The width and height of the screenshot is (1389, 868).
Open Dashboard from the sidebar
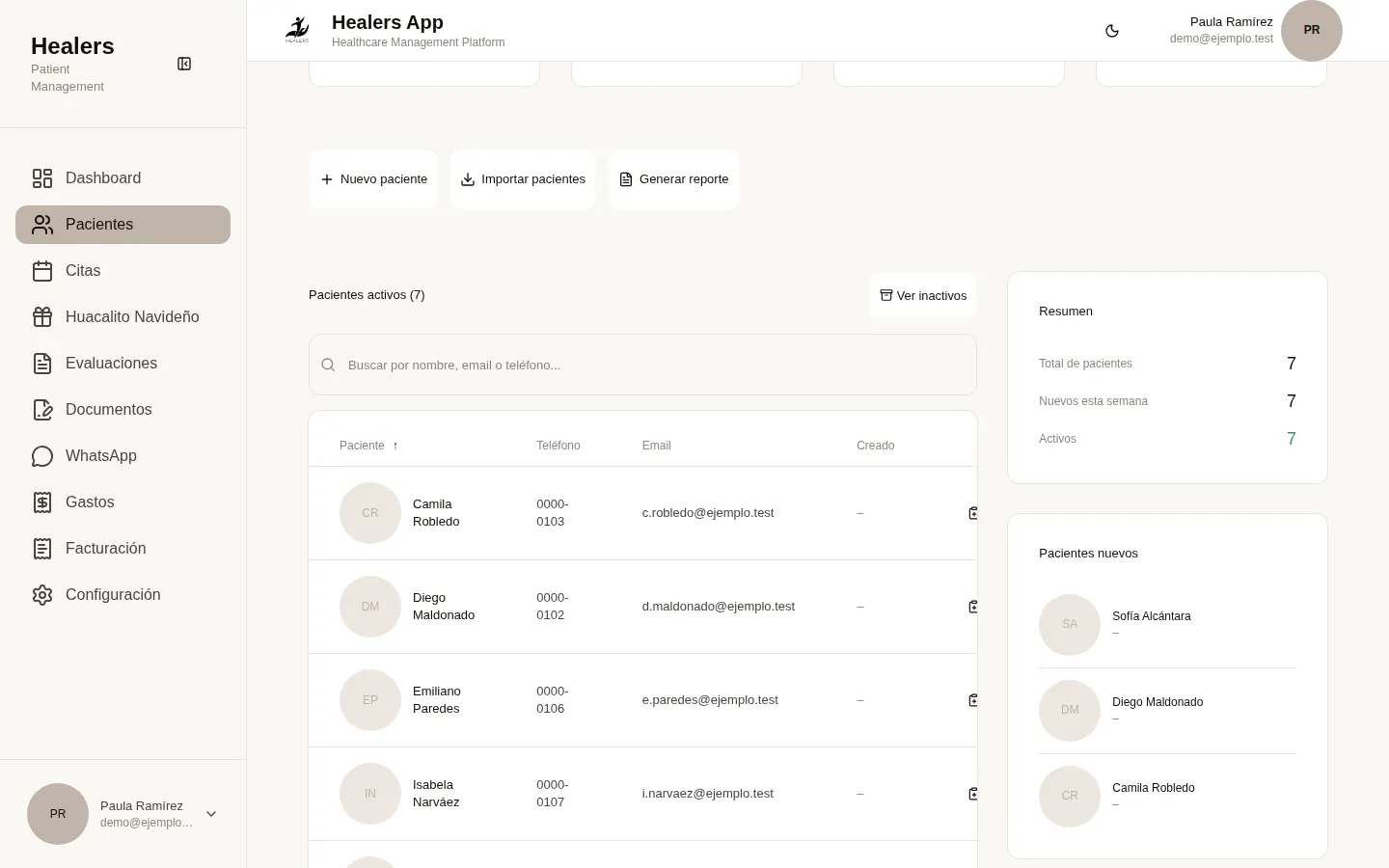click(x=123, y=178)
